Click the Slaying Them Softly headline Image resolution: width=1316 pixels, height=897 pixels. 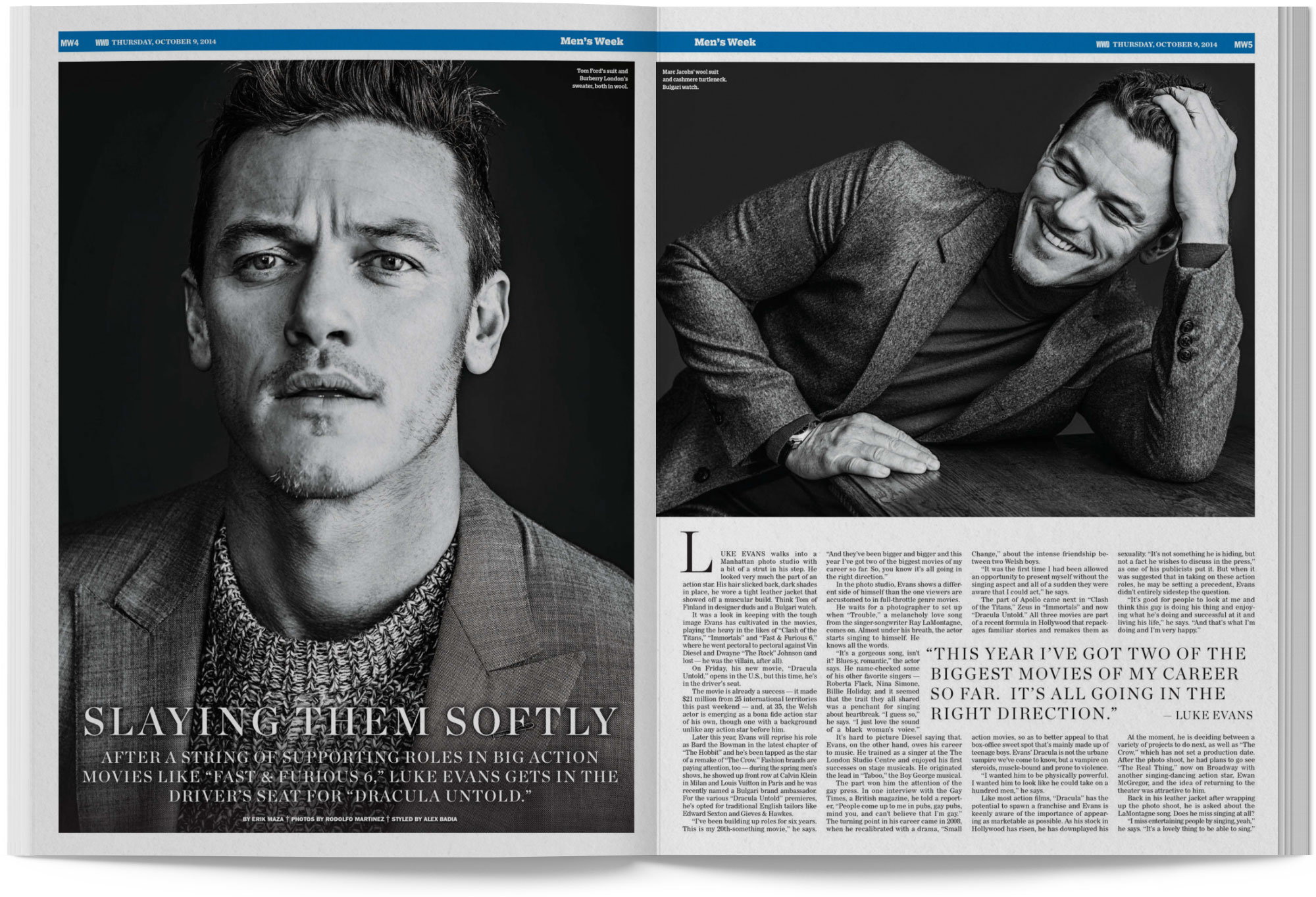pos(349,722)
